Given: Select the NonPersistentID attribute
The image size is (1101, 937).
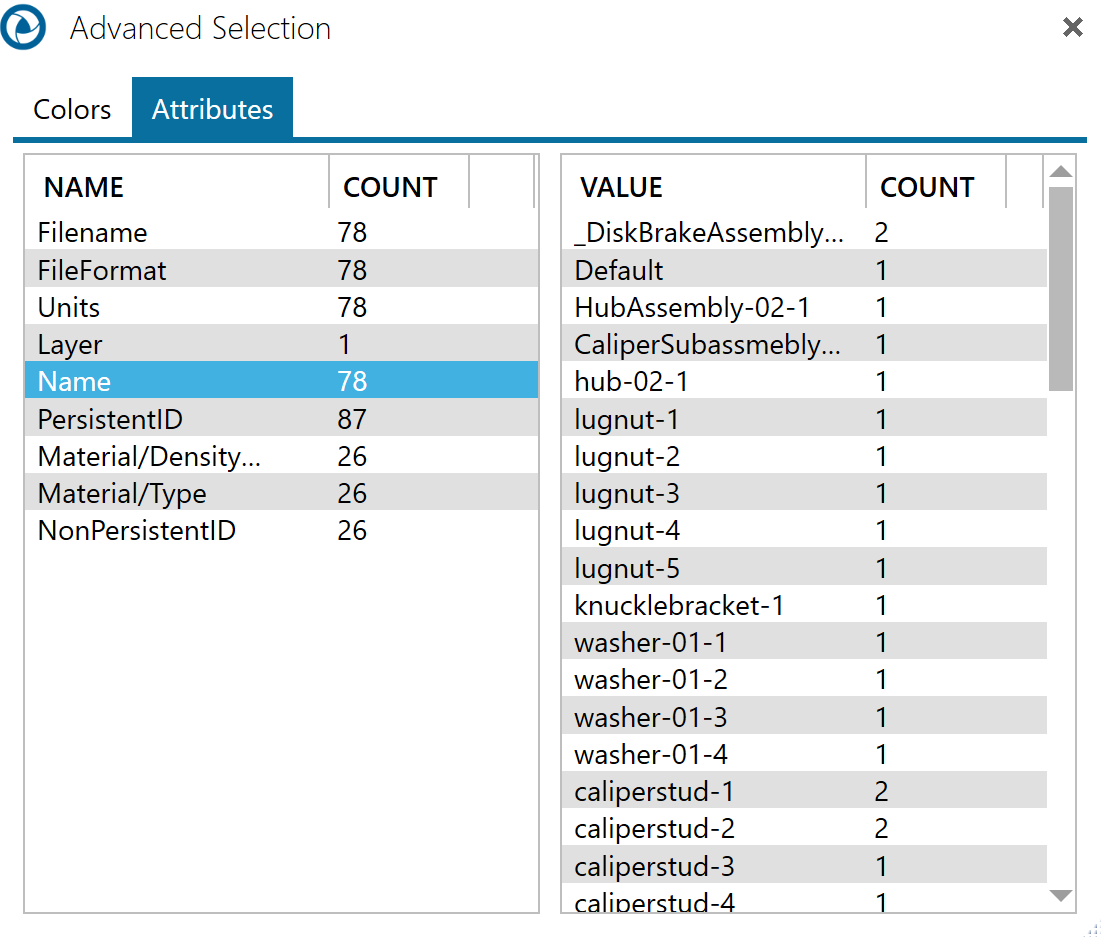Looking at the screenshot, I should click(136, 531).
